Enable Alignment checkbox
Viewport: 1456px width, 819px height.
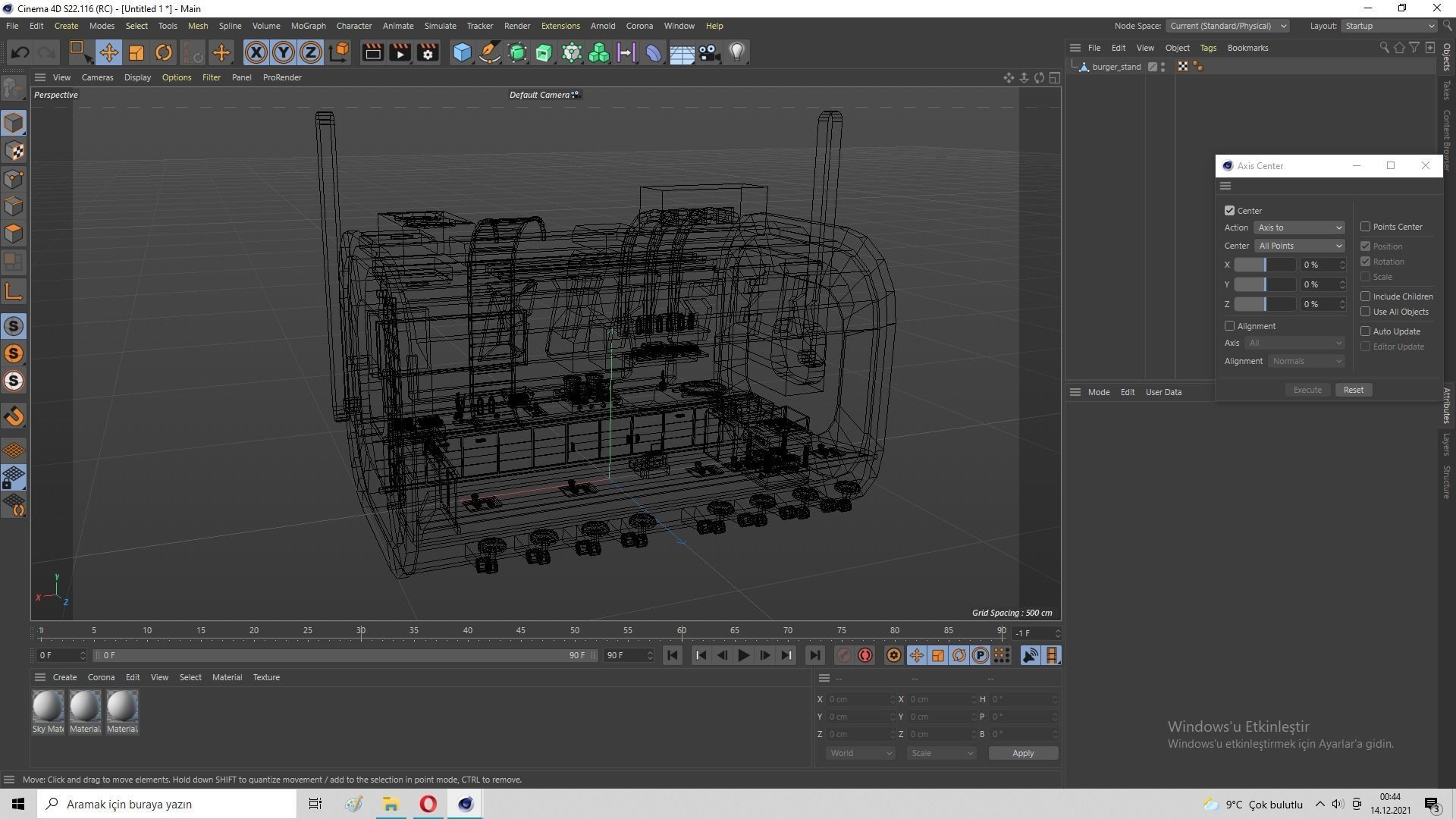pos(1229,326)
